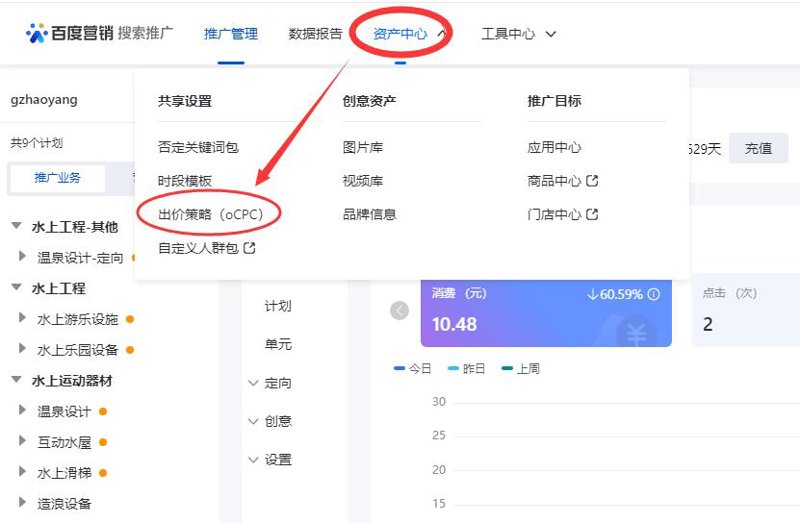Expand the 造浪设备 plan
This screenshot has width=800, height=523.
[x=22, y=502]
